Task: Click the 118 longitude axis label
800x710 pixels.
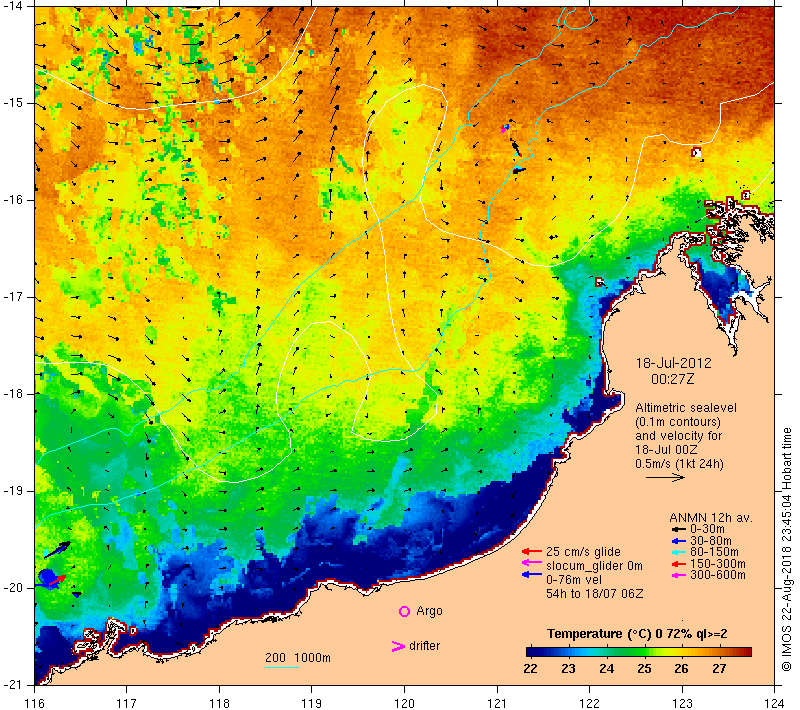Action: pos(219,703)
